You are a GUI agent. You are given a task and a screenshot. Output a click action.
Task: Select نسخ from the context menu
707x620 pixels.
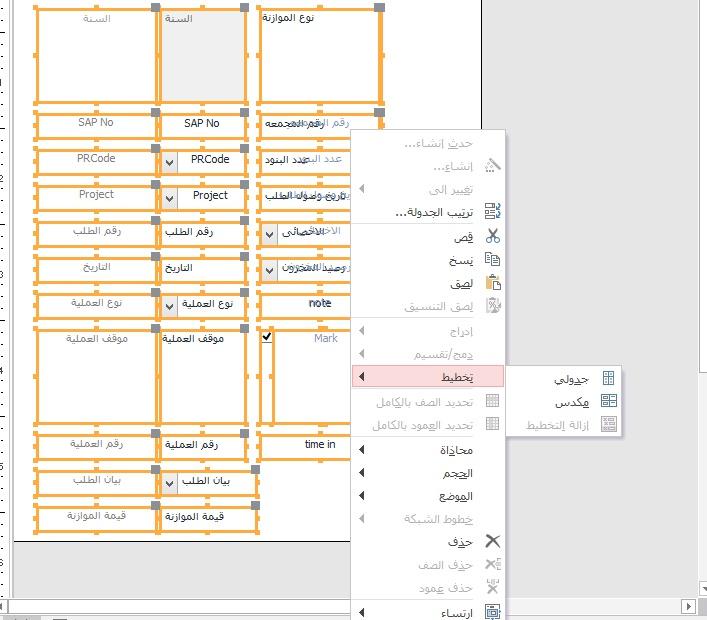pyautogui.click(x=427, y=260)
